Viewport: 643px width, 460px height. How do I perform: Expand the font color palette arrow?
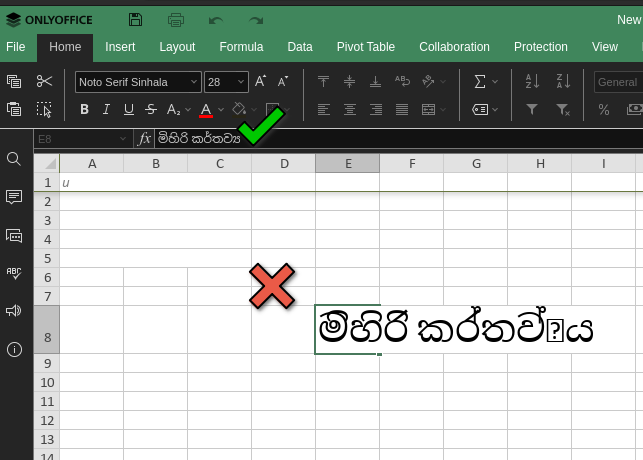221,109
